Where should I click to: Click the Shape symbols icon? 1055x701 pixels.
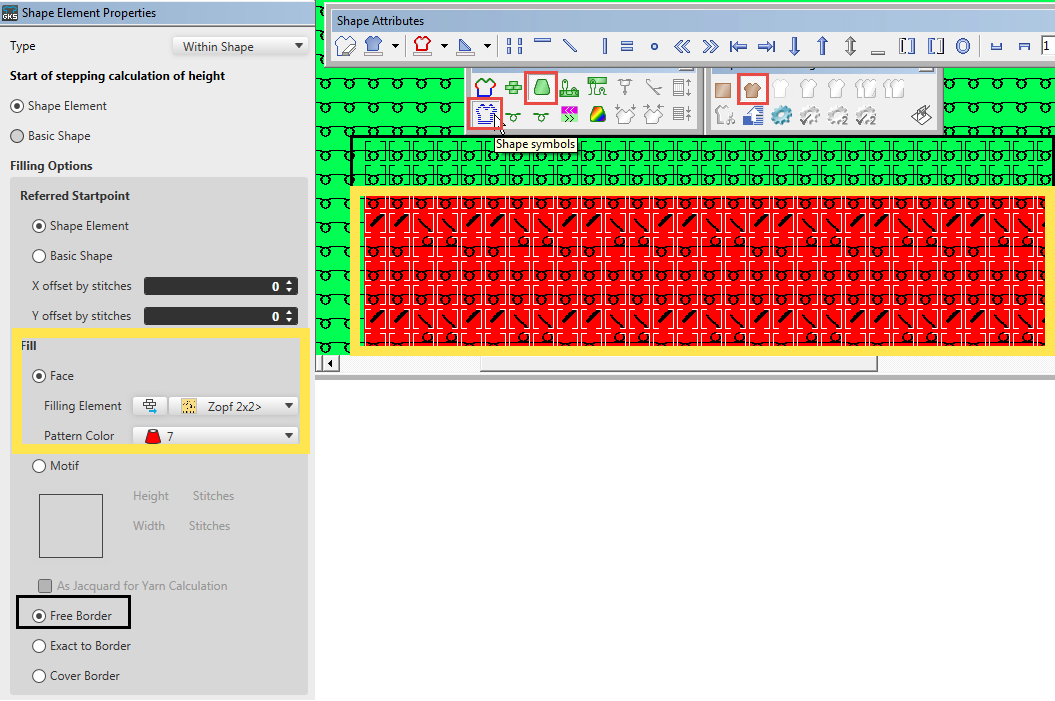(486, 114)
